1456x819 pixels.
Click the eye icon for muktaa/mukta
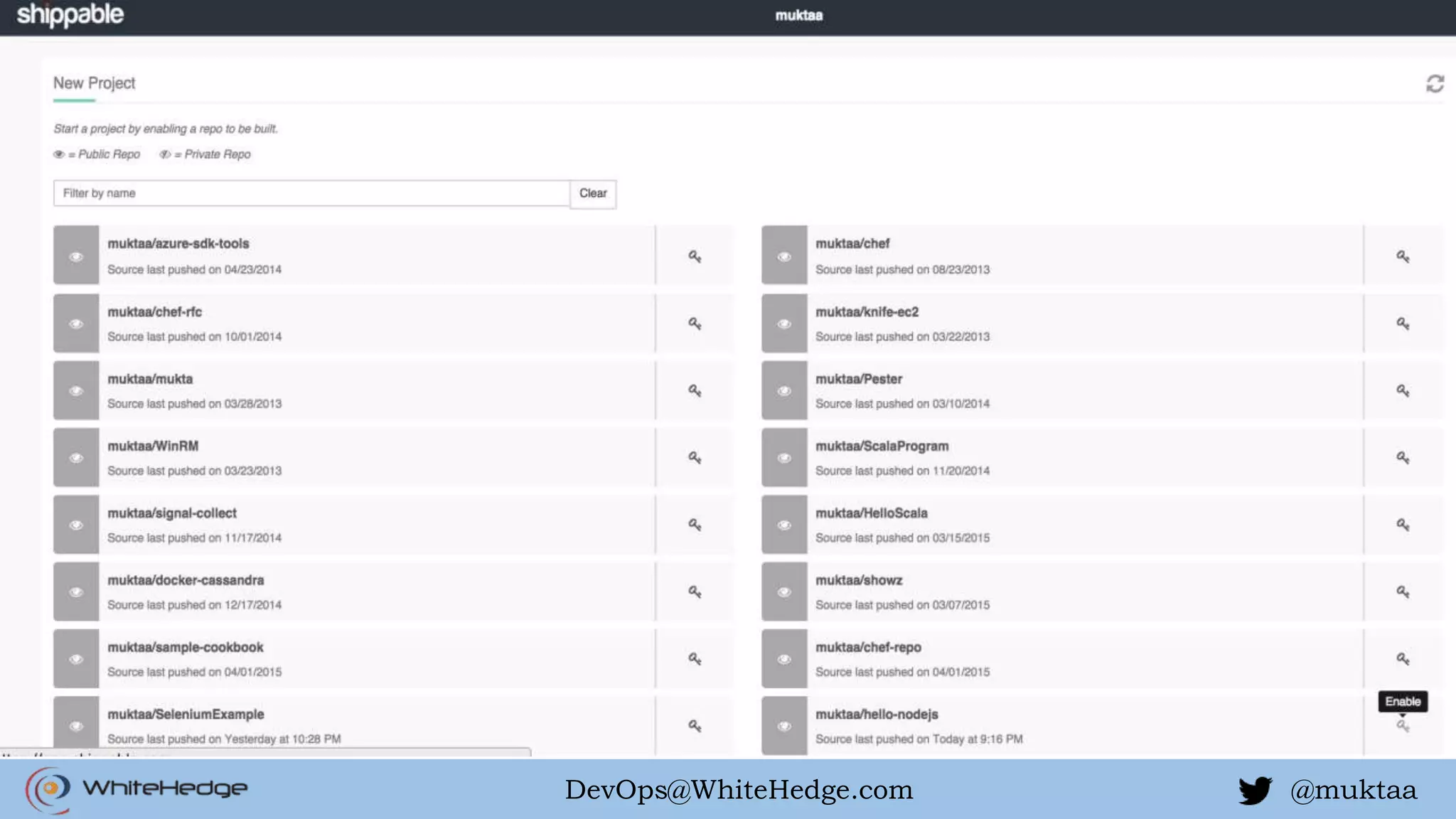76,390
